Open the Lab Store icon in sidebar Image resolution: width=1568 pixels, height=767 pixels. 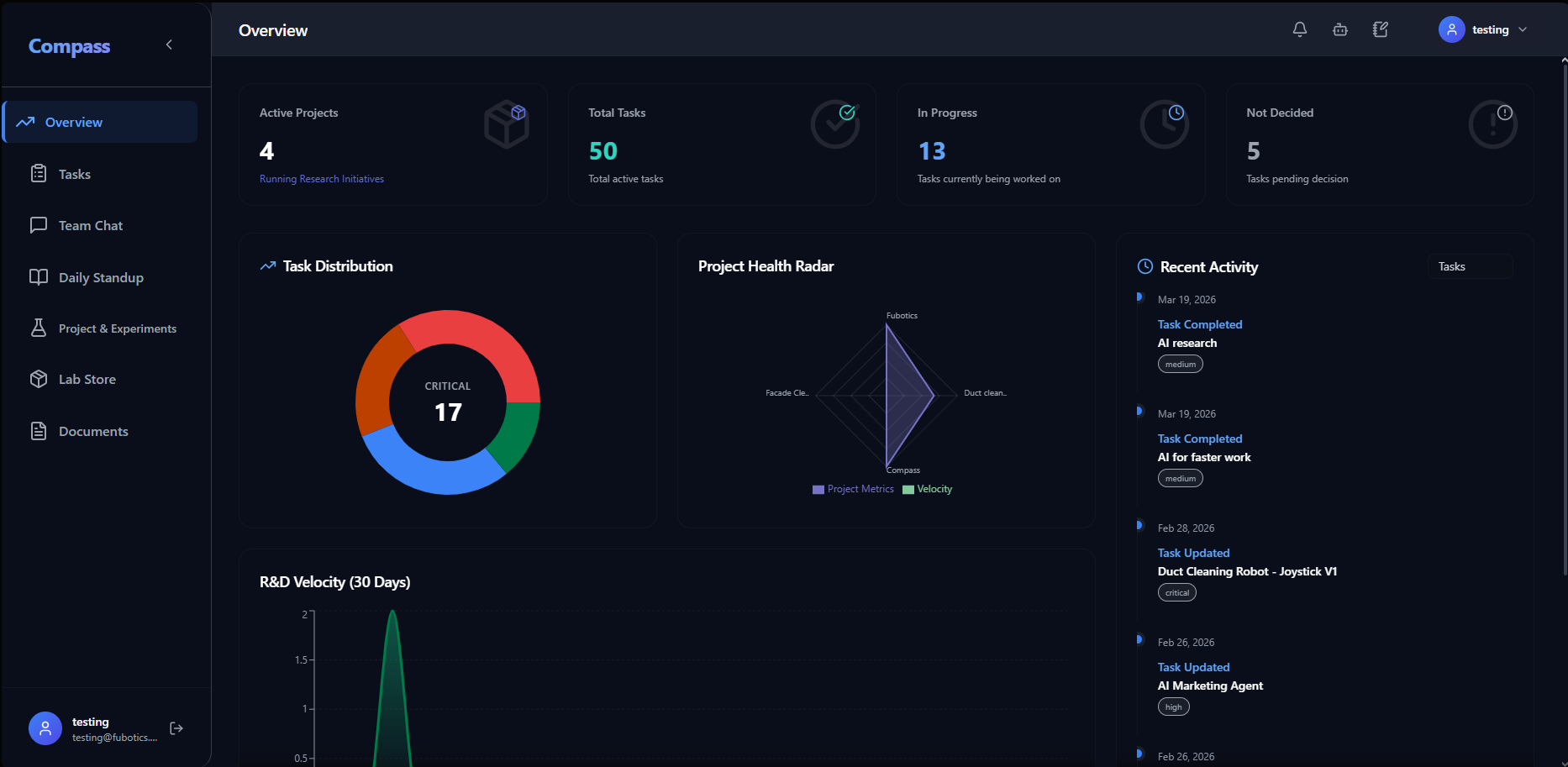(39, 379)
